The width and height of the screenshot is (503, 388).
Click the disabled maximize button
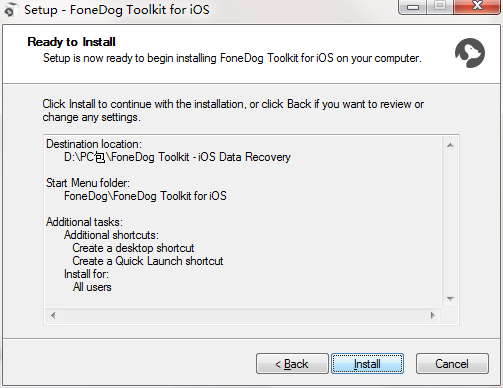(x=440, y=7)
